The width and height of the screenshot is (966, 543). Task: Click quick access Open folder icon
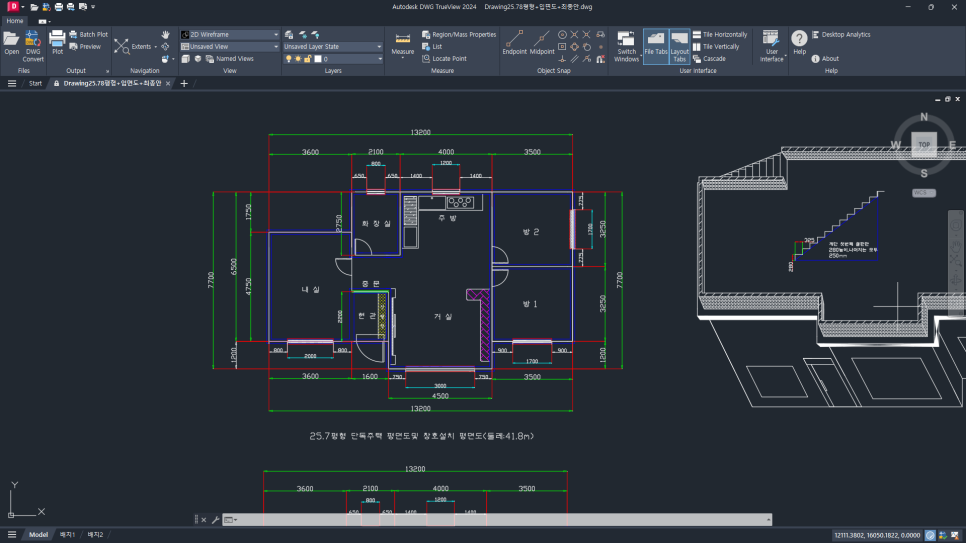click(34, 7)
